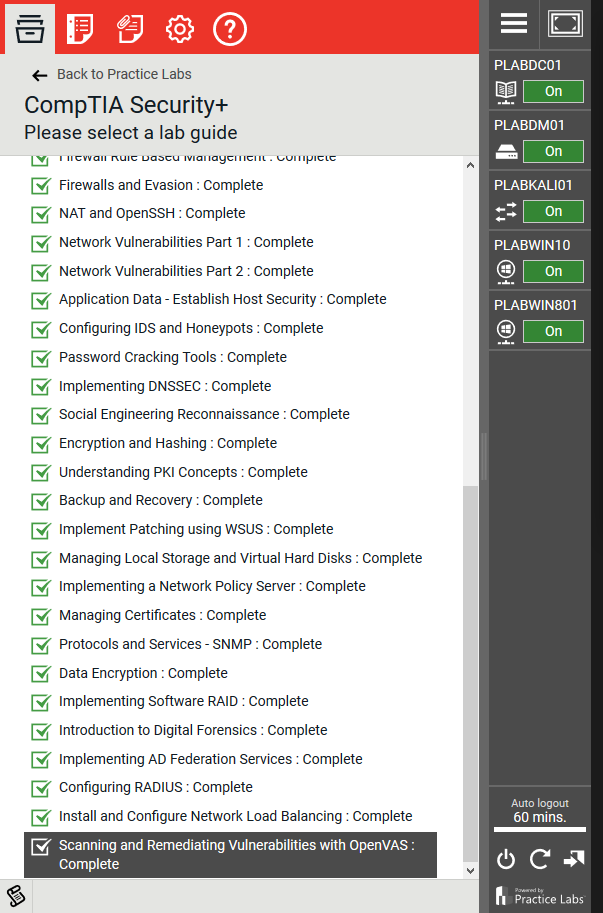This screenshot has width=603, height=913.
Task: Click the PLABWIN801 workstation icon
Action: pyautogui.click(x=506, y=332)
